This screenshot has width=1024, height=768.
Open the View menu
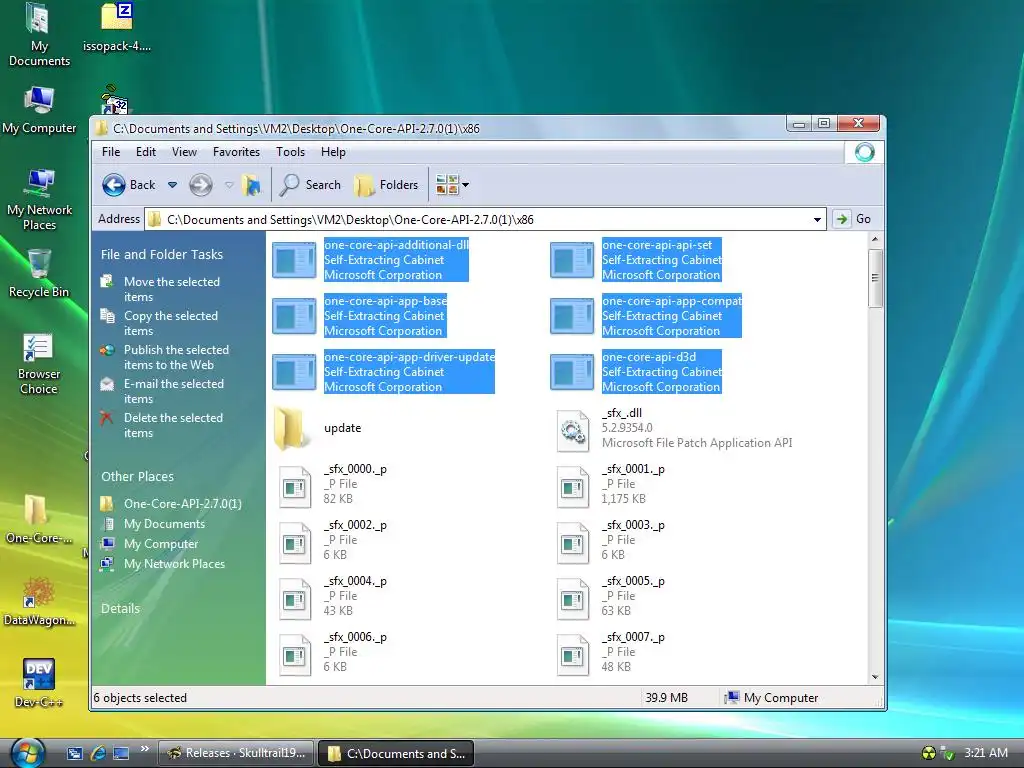click(184, 152)
